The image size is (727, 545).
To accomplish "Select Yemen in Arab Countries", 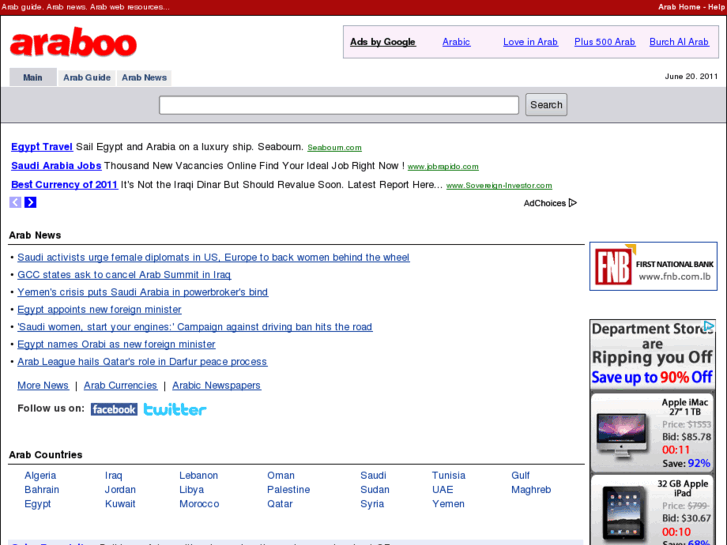I will click(x=448, y=504).
